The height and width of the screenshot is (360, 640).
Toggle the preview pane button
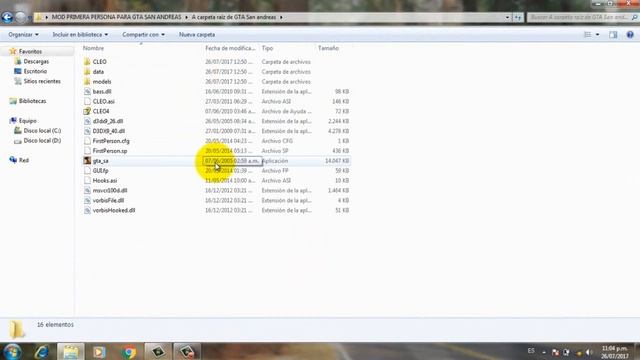[x=613, y=35]
